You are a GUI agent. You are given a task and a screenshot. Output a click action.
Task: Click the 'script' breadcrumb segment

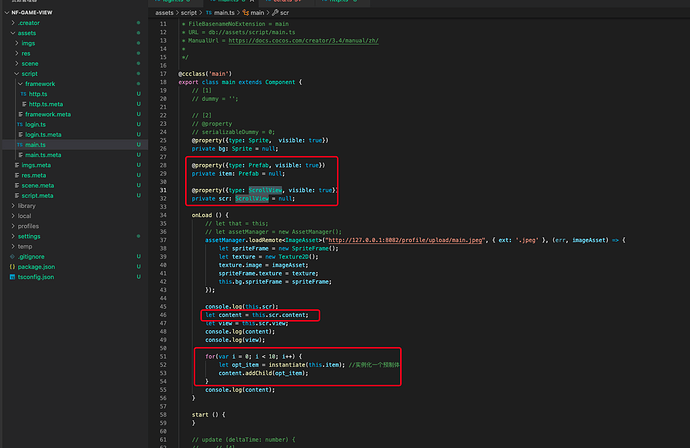click(x=192, y=12)
